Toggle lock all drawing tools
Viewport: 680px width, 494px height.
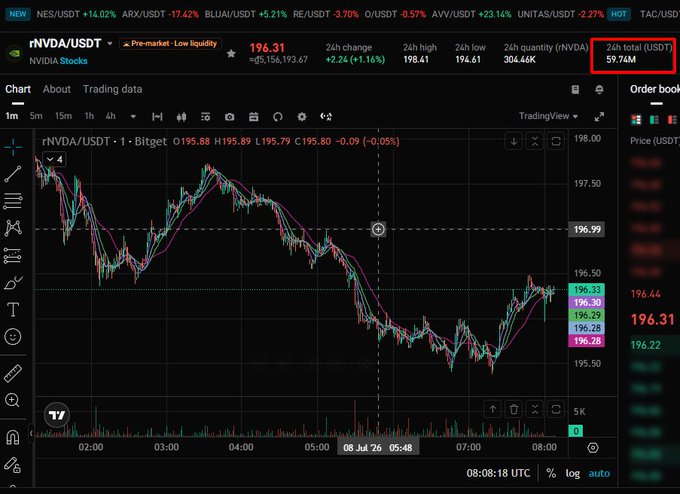point(13,465)
